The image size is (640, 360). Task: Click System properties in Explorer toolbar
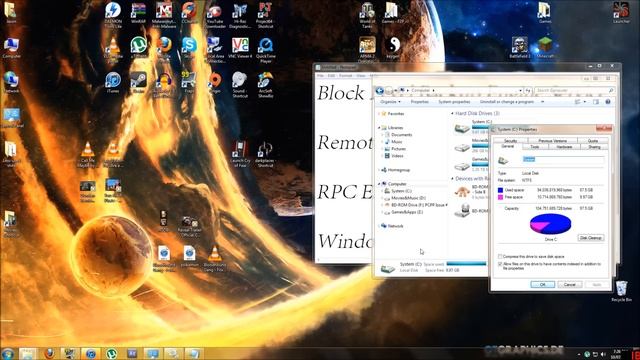coord(454,102)
